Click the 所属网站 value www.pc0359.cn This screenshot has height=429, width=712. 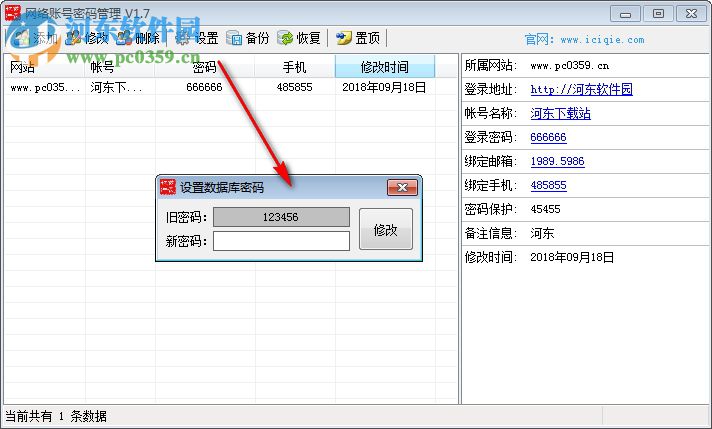point(569,66)
